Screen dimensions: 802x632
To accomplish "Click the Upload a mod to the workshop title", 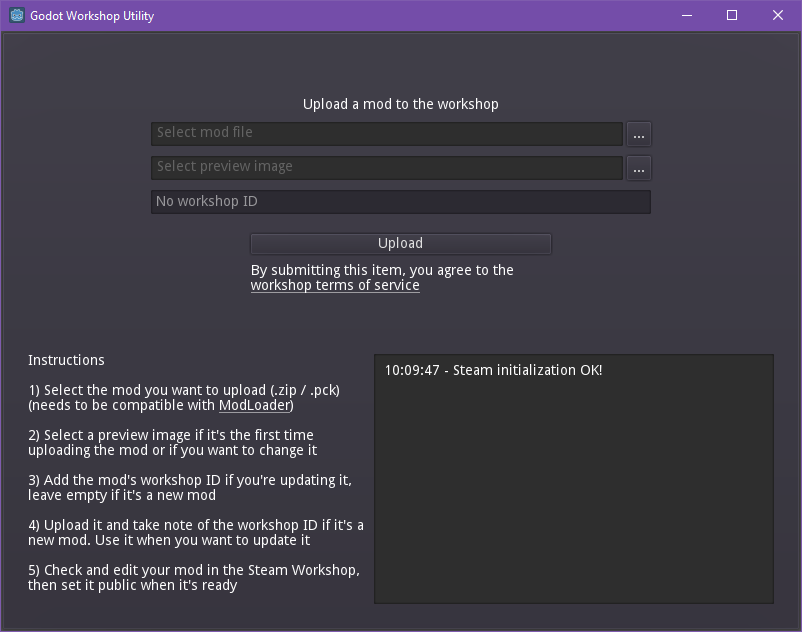I will point(400,104).
